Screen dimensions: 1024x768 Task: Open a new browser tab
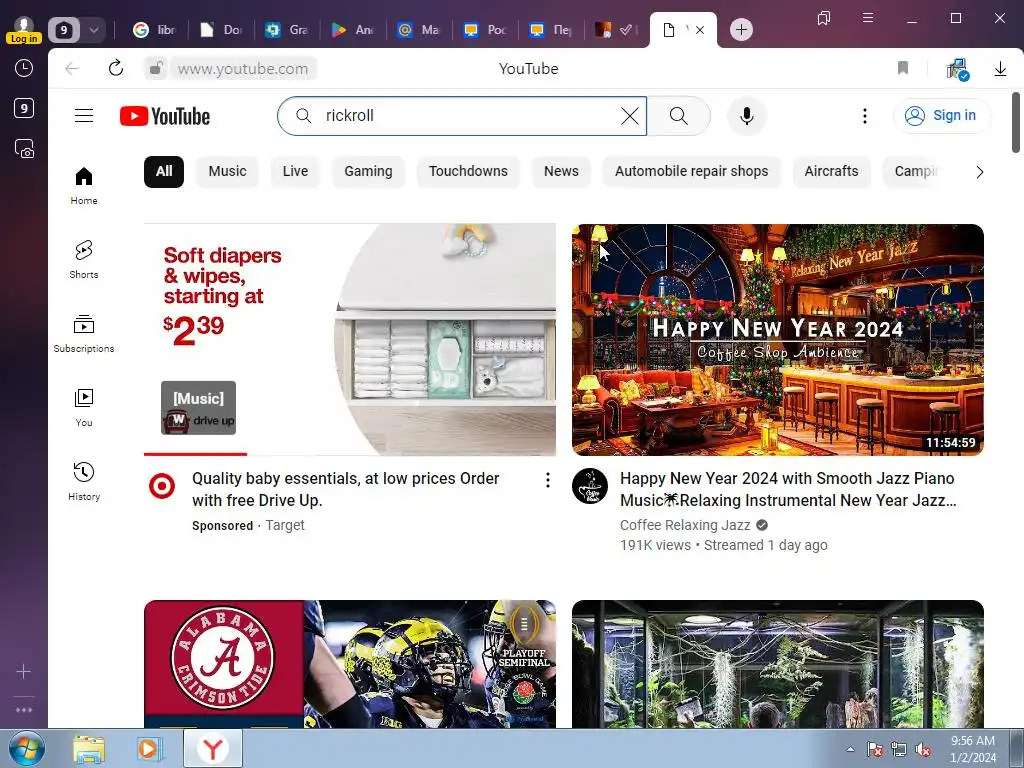coord(741,29)
